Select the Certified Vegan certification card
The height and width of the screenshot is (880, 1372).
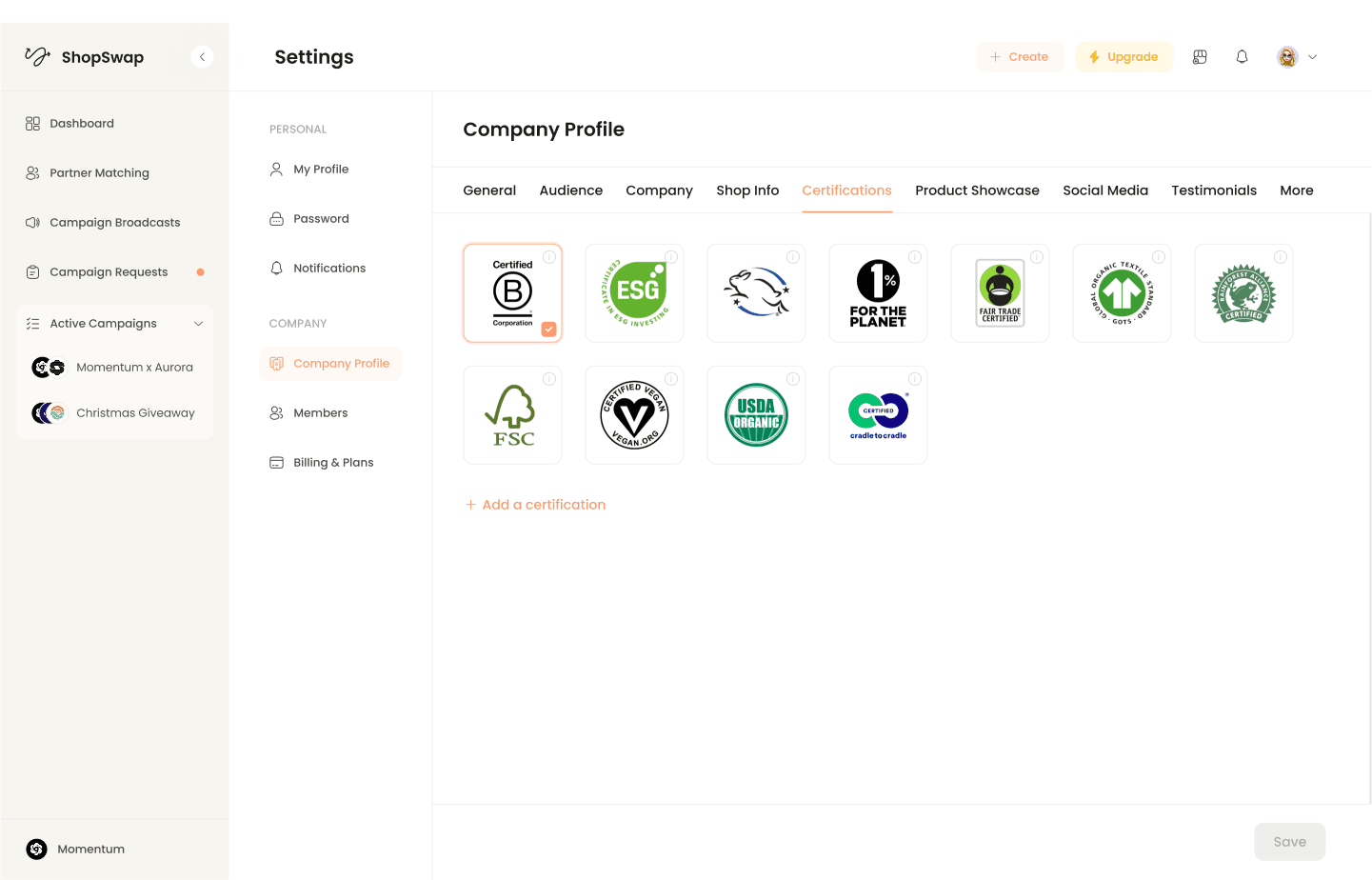coord(634,414)
